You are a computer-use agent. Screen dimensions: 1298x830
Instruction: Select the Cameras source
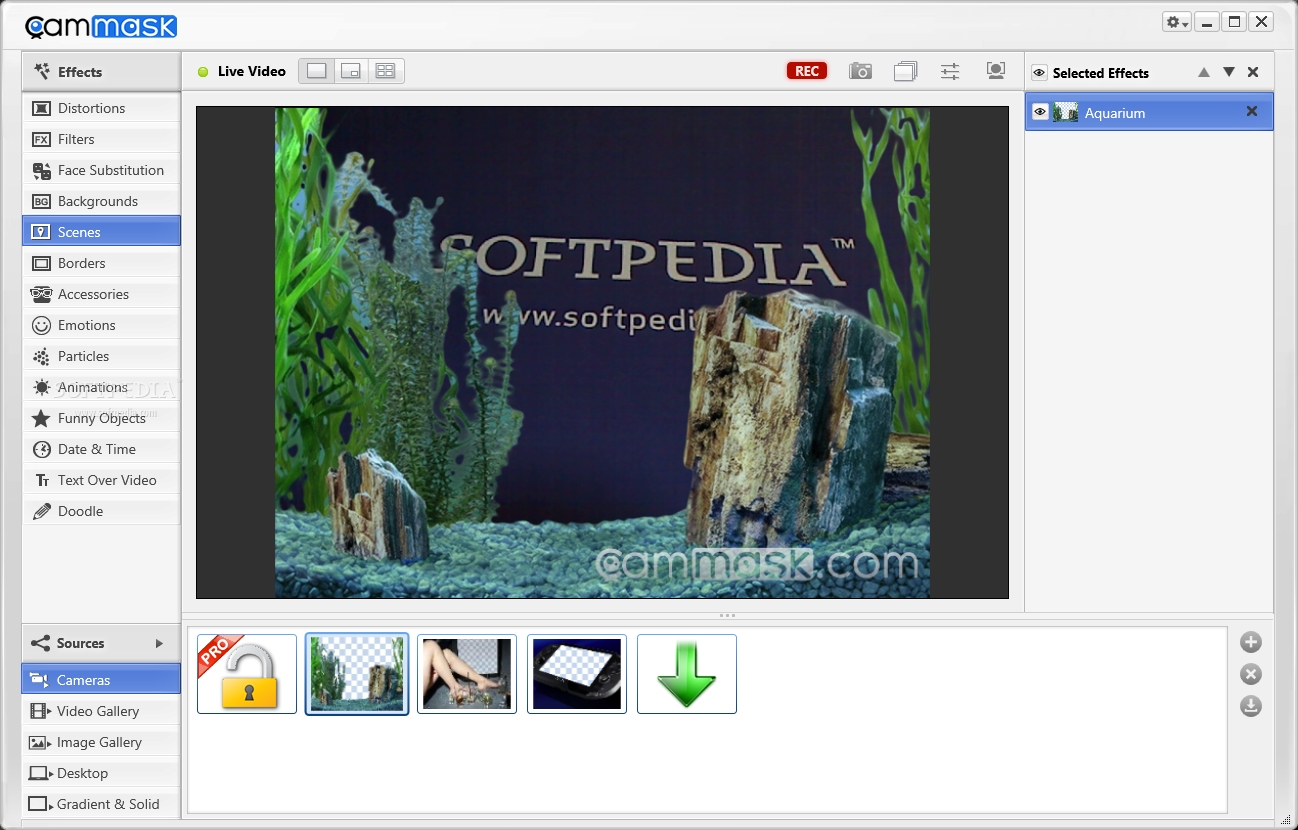coord(101,680)
